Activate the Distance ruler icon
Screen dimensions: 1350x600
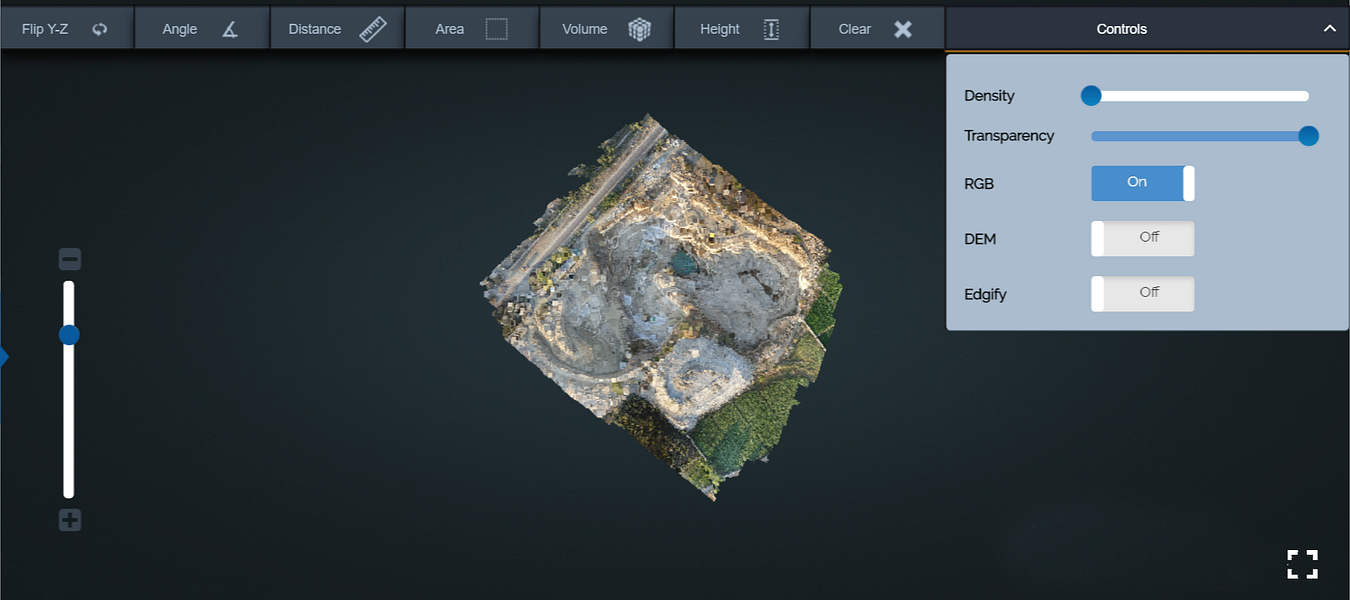click(373, 29)
